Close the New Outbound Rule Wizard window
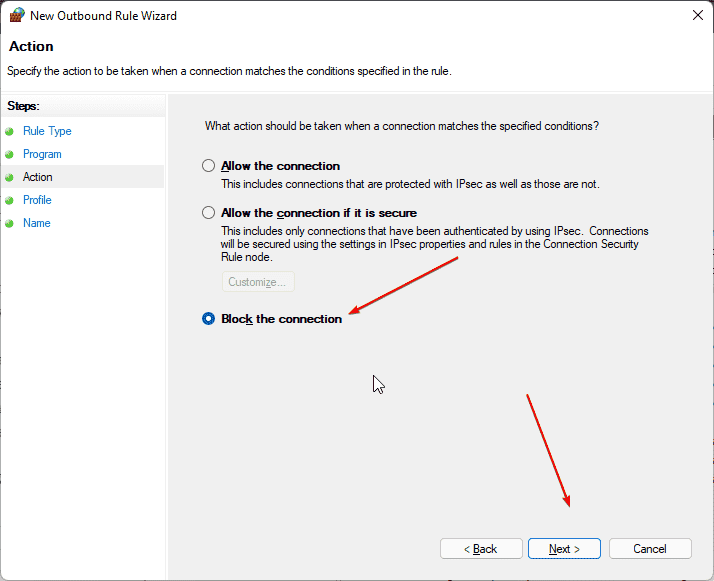The height and width of the screenshot is (581, 714). tap(698, 15)
